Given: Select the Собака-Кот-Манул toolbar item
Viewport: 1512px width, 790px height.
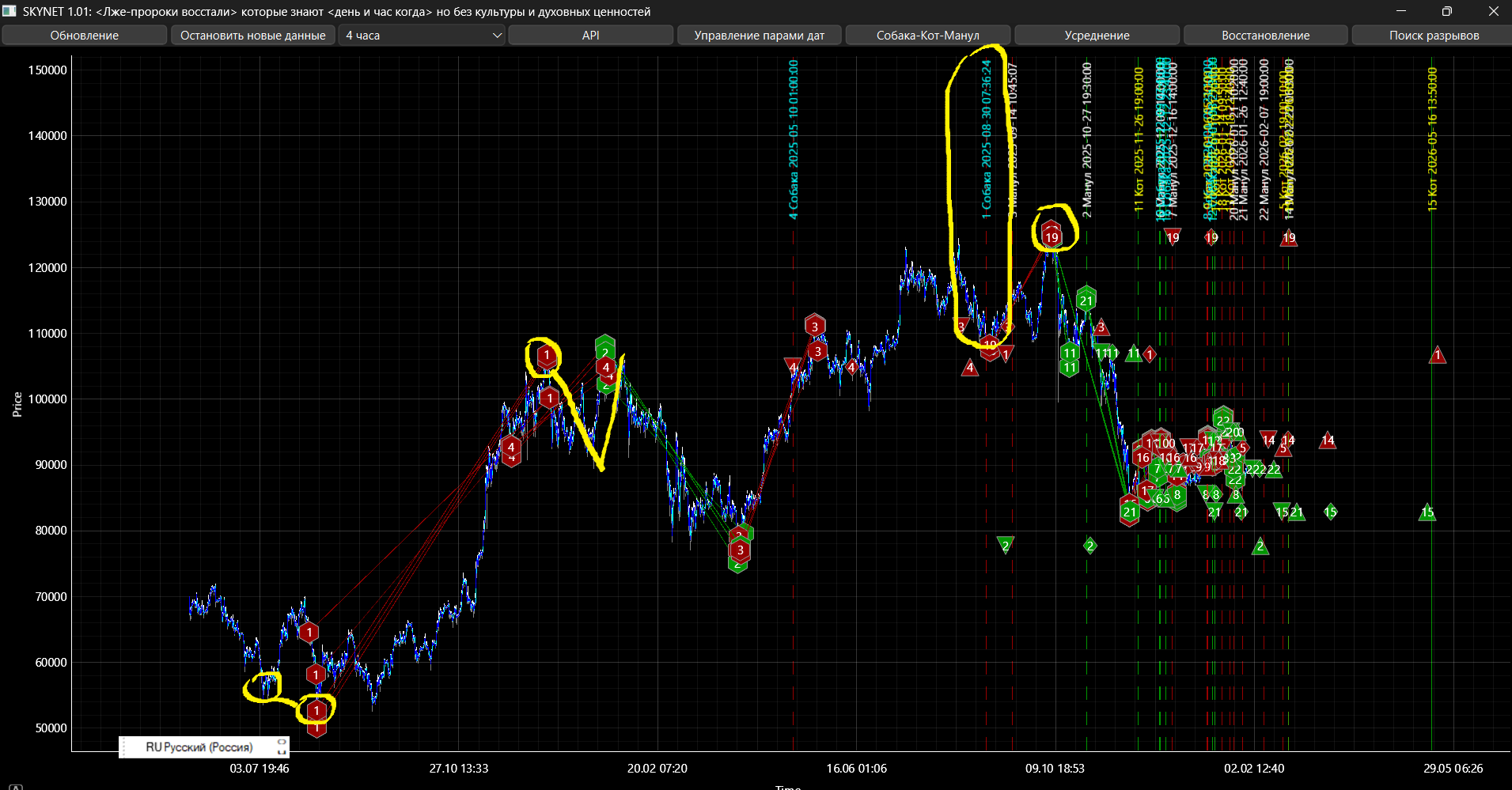Looking at the screenshot, I should [x=927, y=36].
